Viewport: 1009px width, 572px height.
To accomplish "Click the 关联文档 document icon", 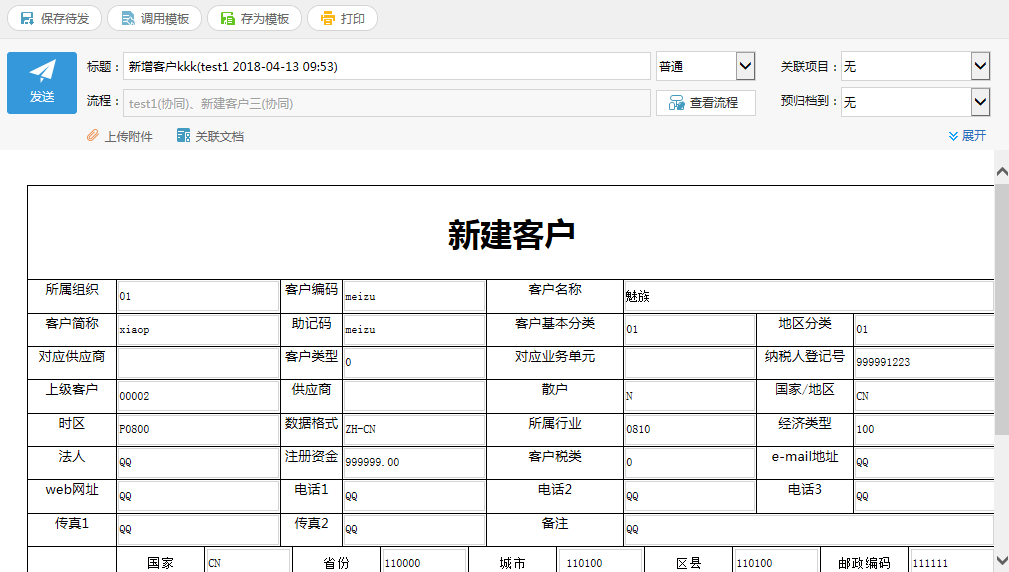I will click(183, 136).
